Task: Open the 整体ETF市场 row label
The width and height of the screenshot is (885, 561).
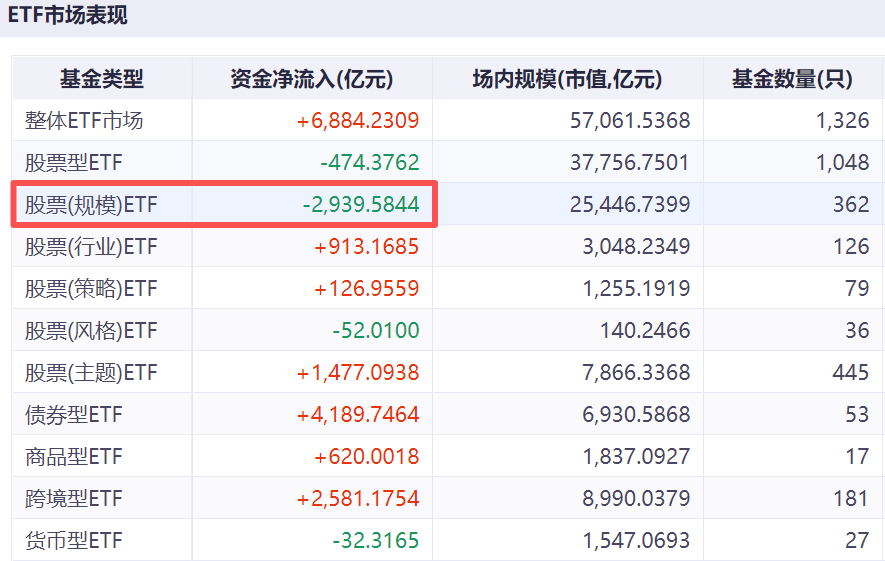Action: click(x=84, y=121)
